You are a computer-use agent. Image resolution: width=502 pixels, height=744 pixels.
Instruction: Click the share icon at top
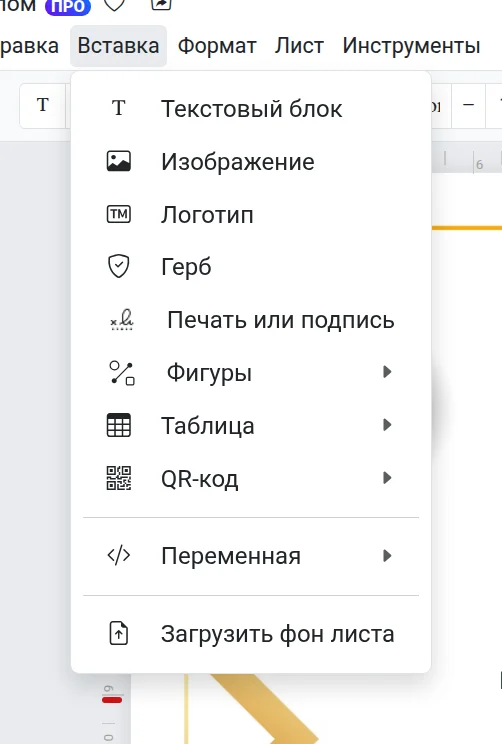(161, 4)
